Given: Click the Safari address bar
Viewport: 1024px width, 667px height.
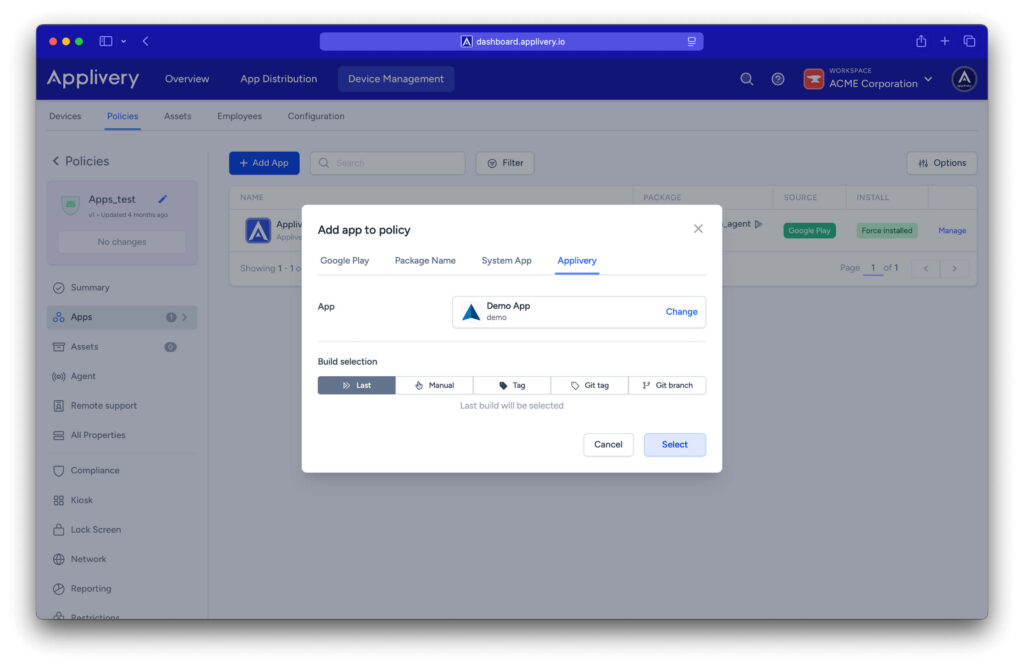Looking at the screenshot, I should coord(511,41).
